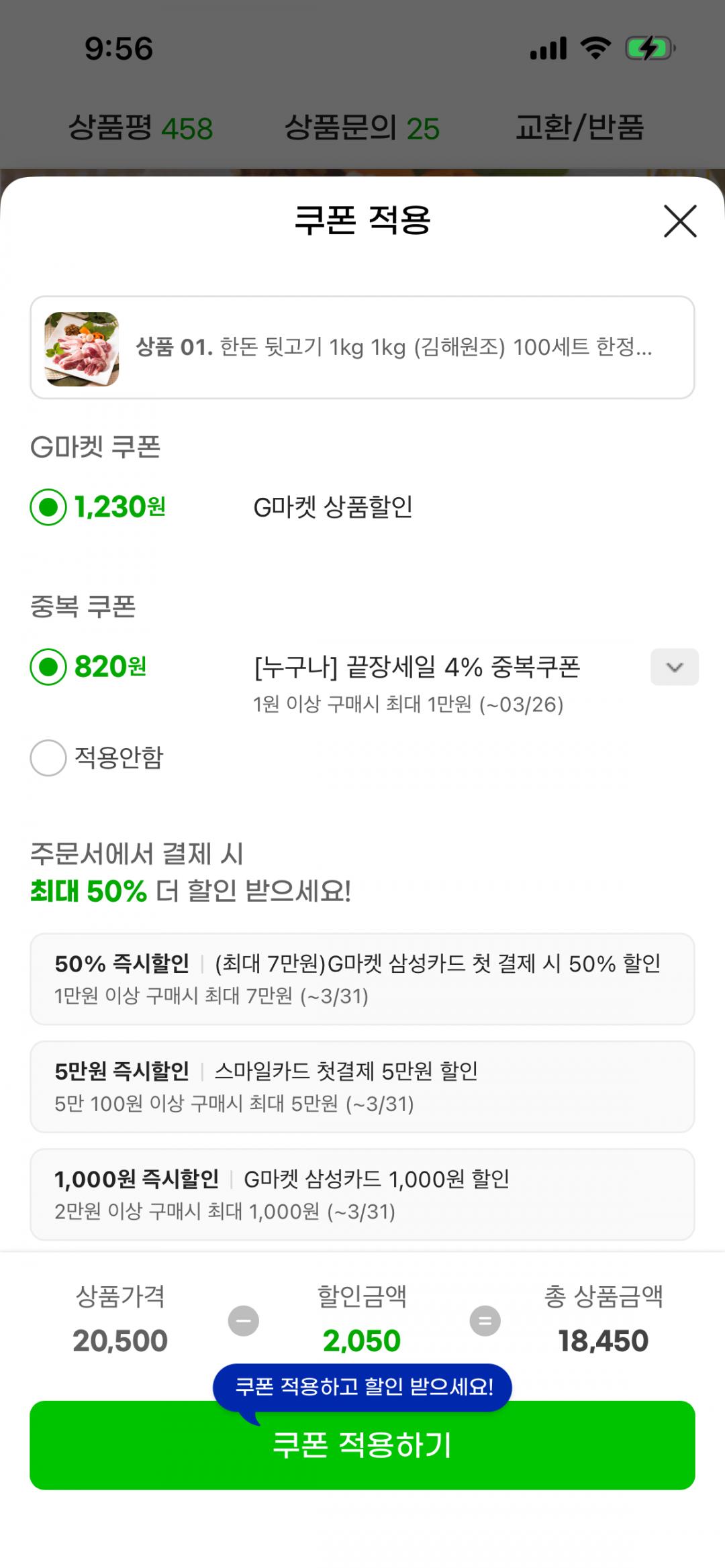Open the 상품평 458 tab

[141, 127]
